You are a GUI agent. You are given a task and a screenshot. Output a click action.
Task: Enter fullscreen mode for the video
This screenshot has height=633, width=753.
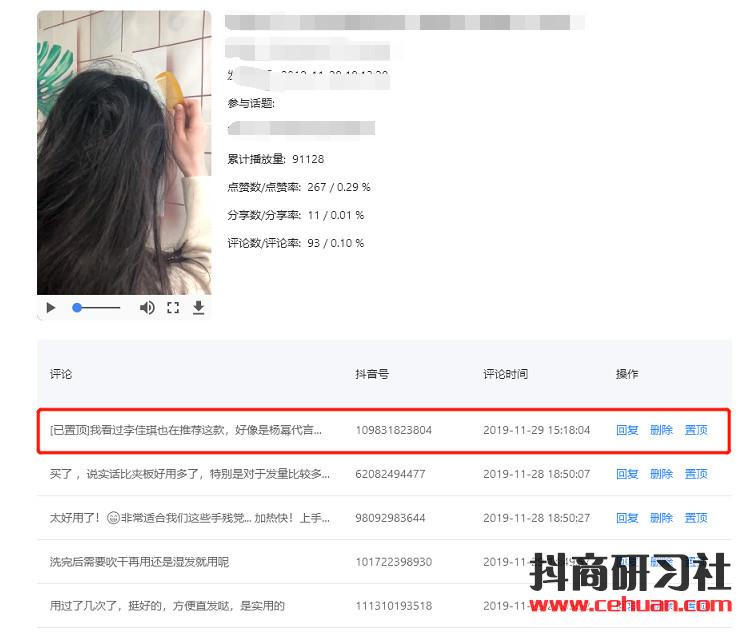tap(173, 308)
